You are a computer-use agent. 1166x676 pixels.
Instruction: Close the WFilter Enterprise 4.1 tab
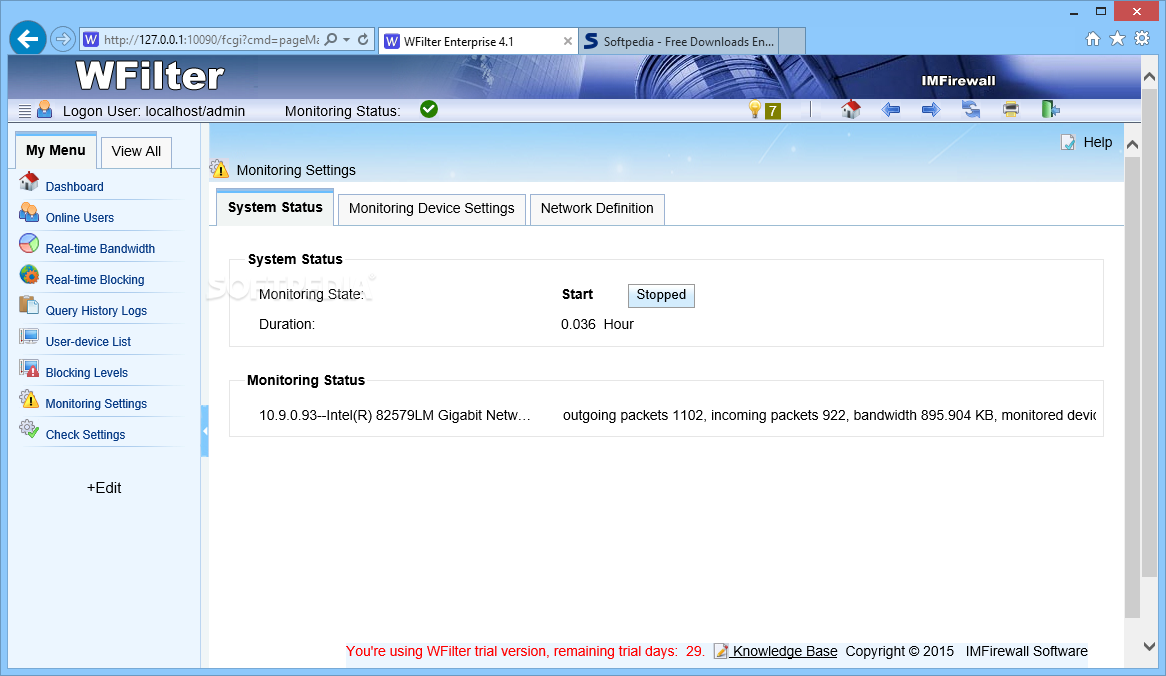pos(568,42)
